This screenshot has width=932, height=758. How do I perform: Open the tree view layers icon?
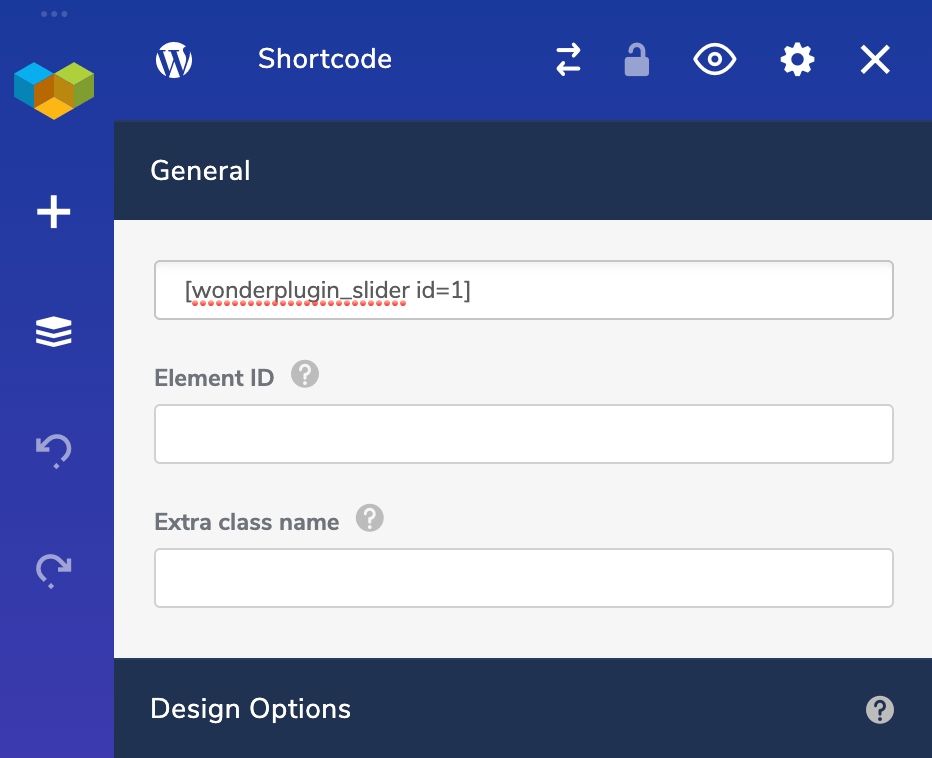point(53,331)
